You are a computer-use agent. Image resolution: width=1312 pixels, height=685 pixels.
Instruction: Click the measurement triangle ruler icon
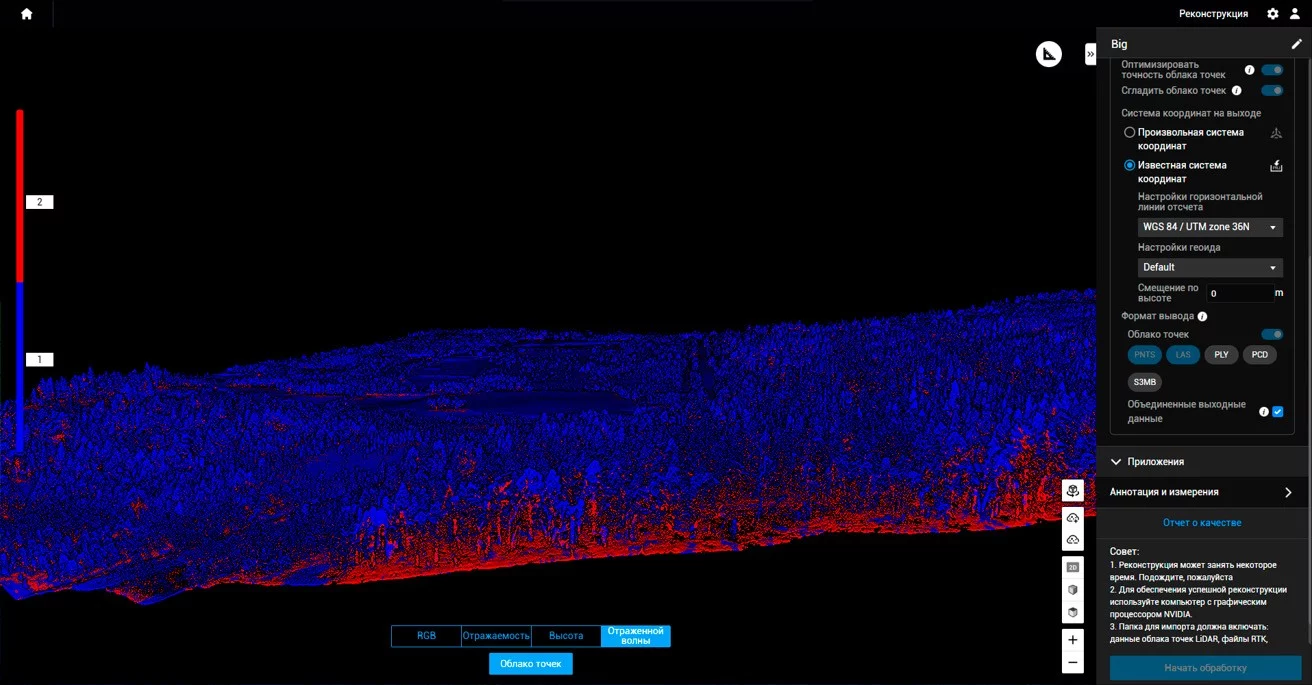pyautogui.click(x=1048, y=54)
